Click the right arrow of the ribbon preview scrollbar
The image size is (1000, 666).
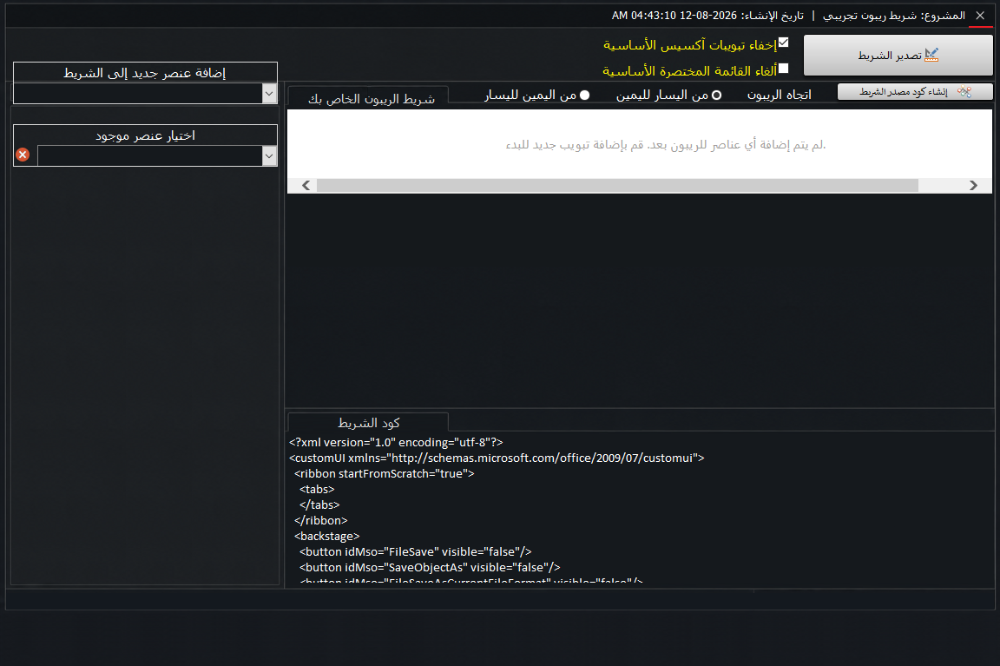click(x=973, y=186)
